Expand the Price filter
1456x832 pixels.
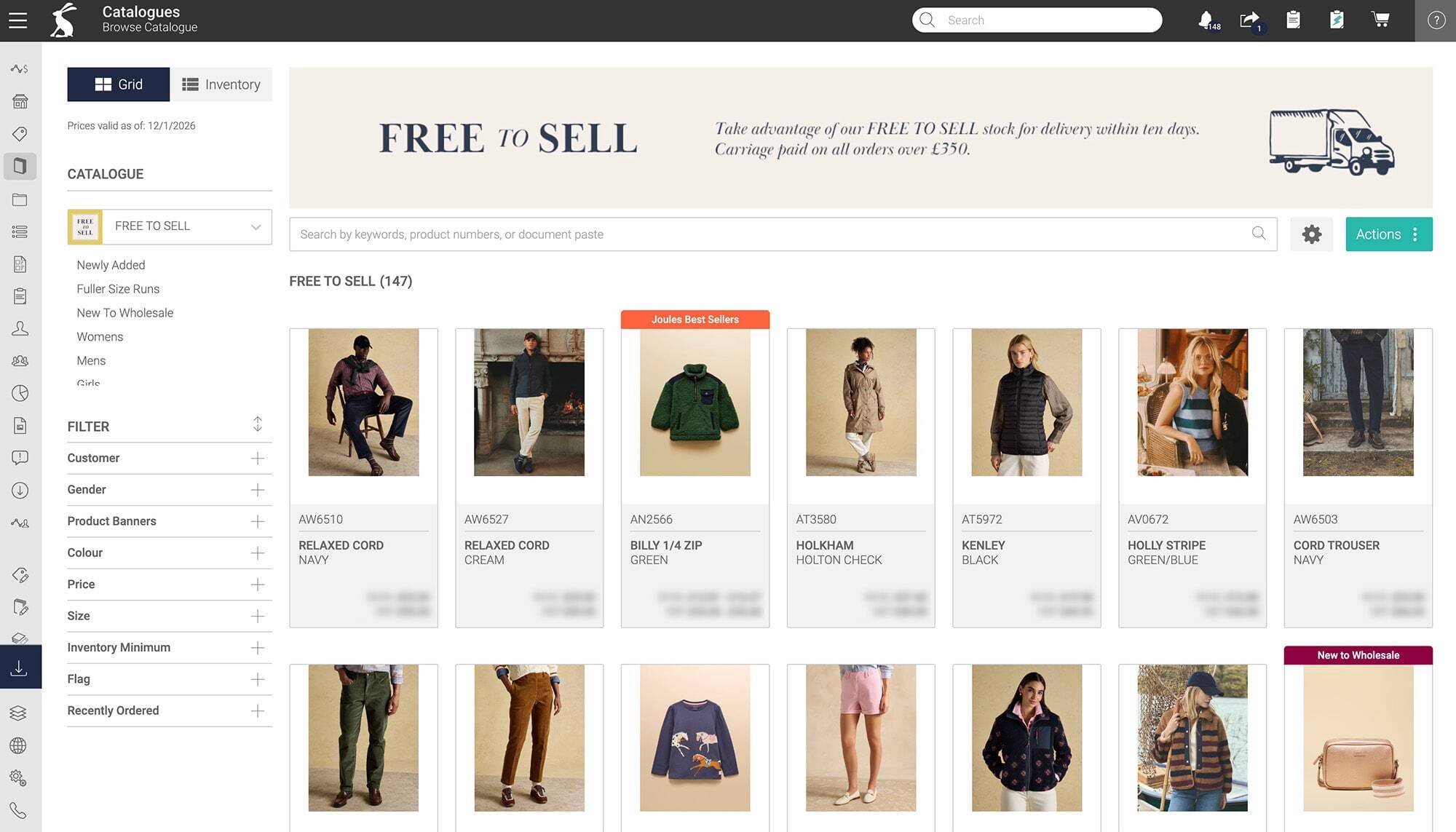pos(258,585)
